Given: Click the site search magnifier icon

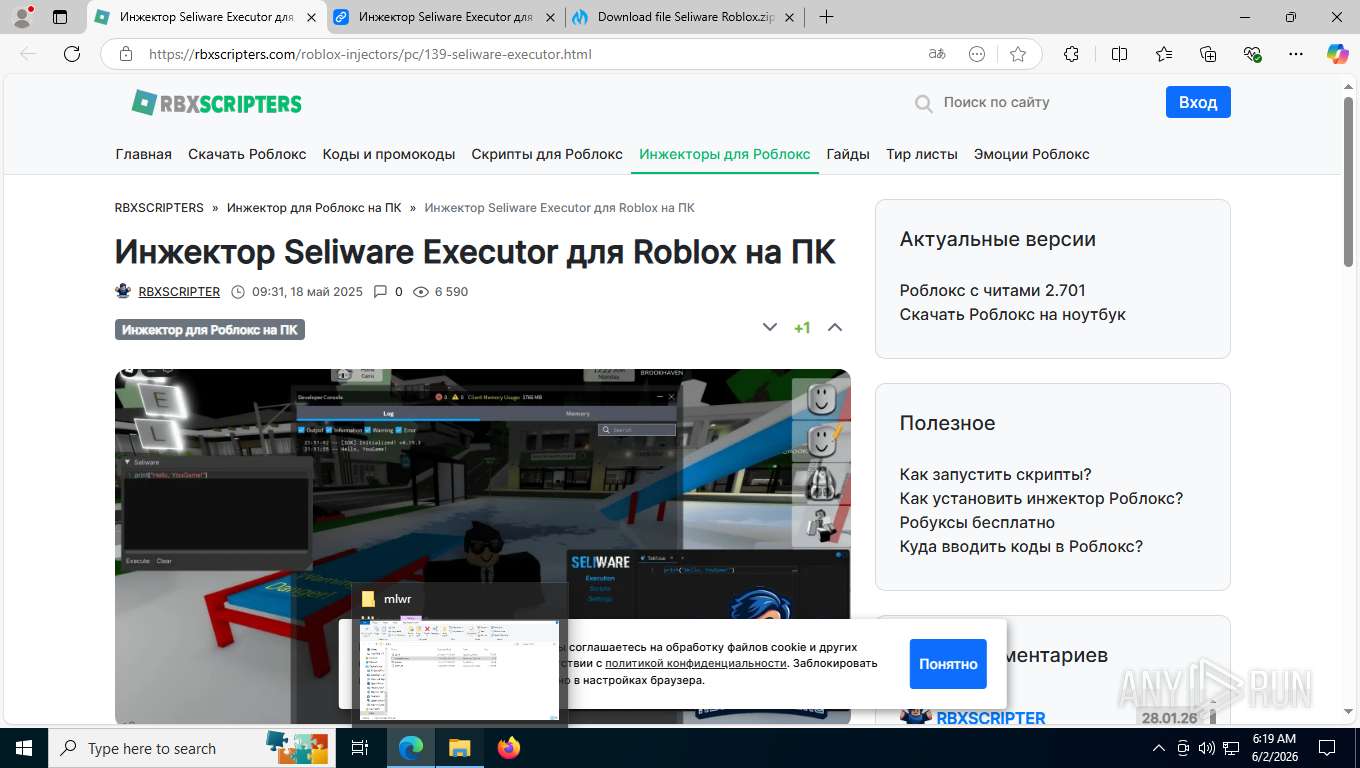Looking at the screenshot, I should (x=923, y=102).
